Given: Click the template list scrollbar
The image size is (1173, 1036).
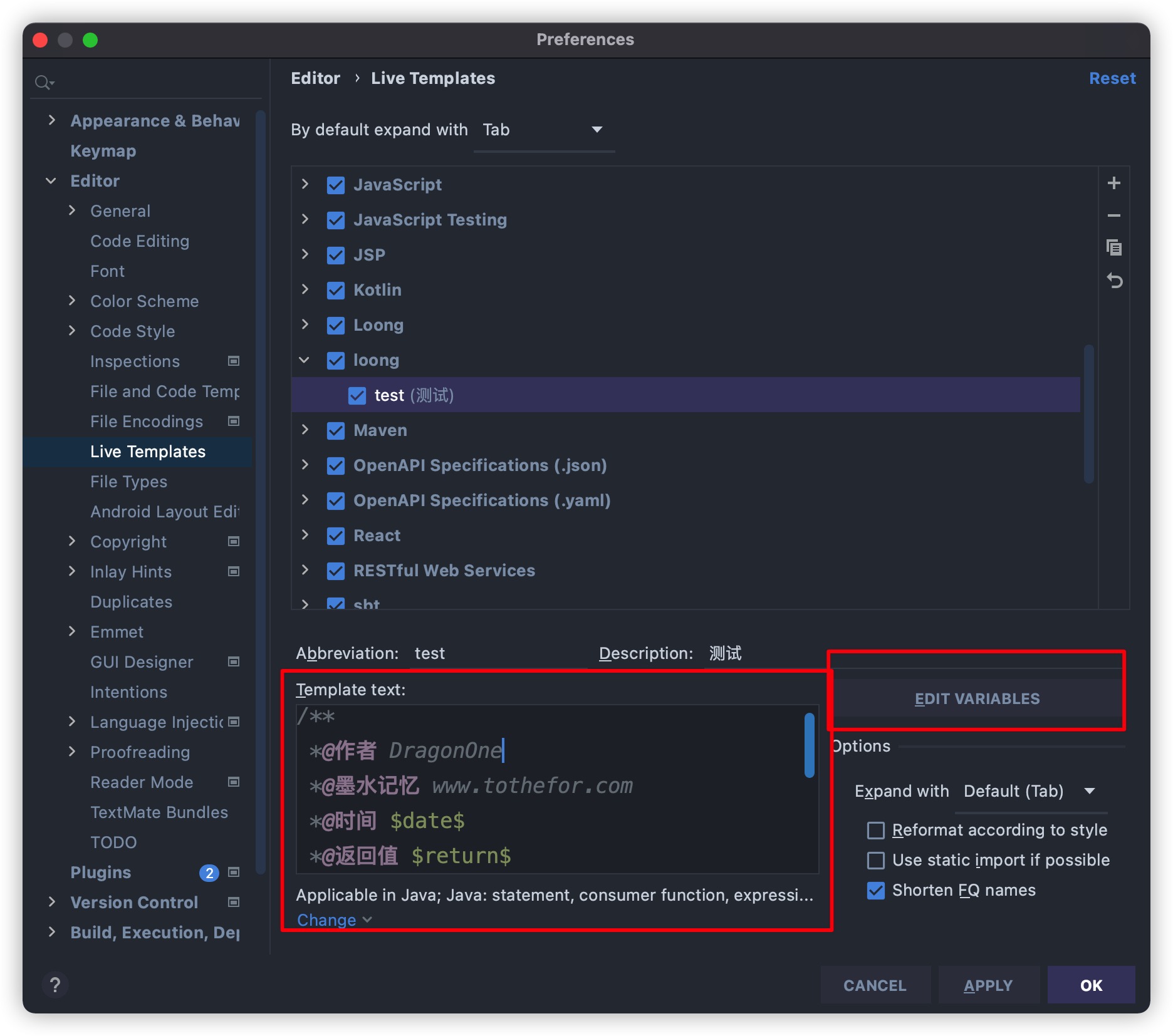Looking at the screenshot, I should pyautogui.click(x=1089, y=413).
